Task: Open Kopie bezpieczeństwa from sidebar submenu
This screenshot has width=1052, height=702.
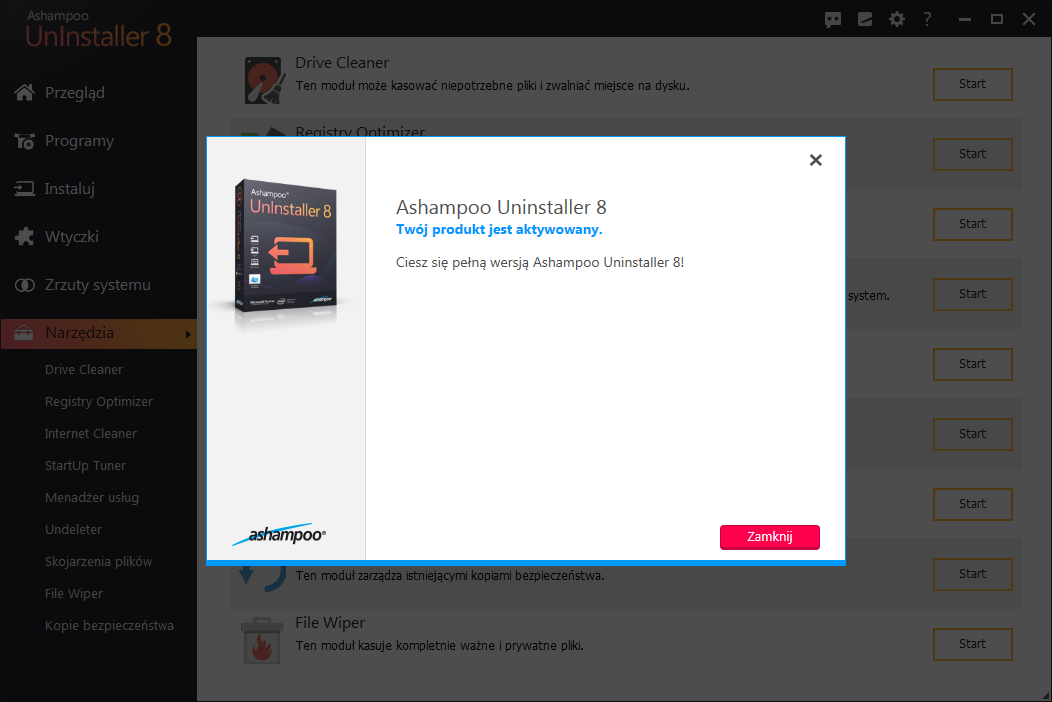Action: 109,625
